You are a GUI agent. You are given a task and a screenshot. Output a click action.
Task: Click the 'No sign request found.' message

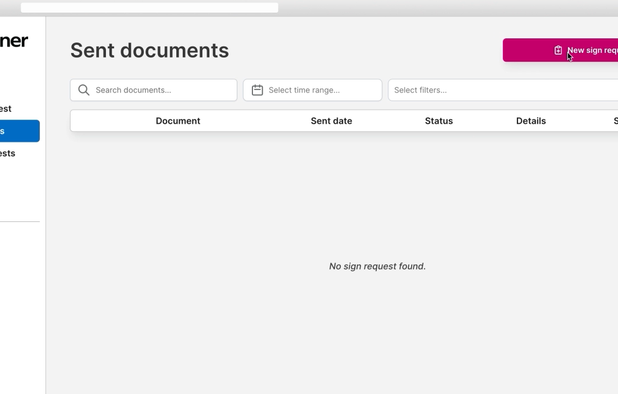point(377,266)
